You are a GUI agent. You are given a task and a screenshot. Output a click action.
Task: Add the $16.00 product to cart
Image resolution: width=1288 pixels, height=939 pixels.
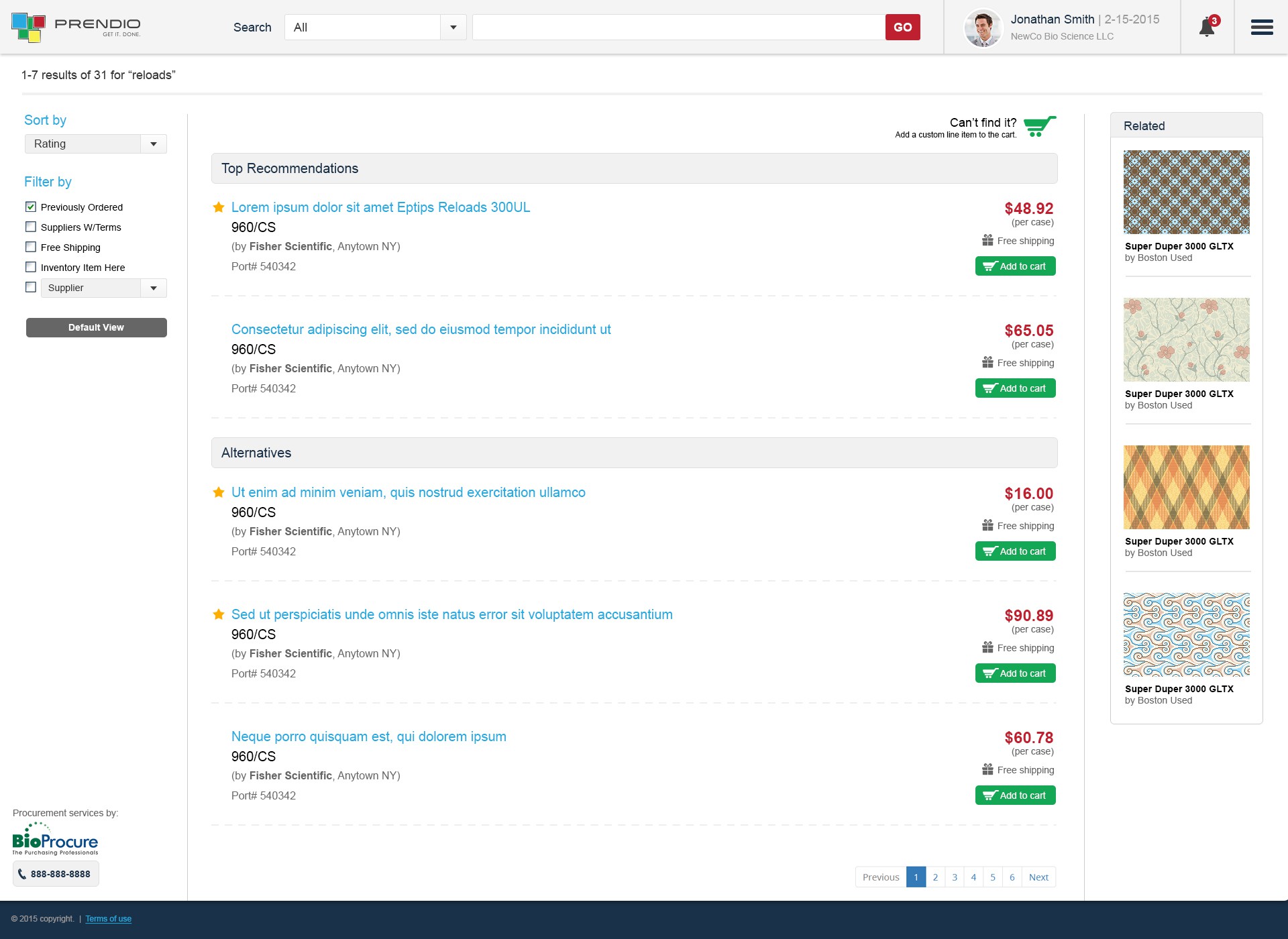1015,551
